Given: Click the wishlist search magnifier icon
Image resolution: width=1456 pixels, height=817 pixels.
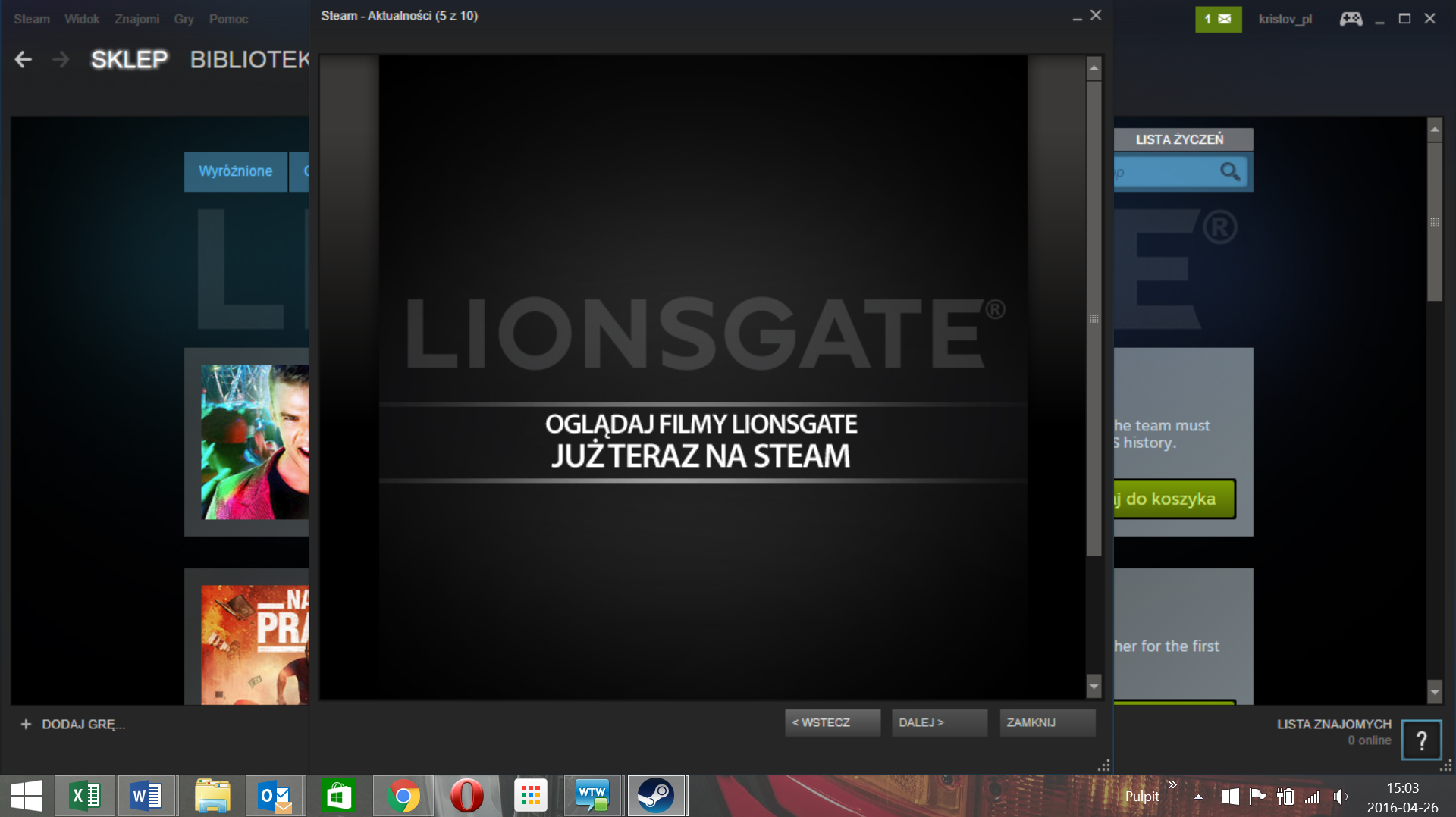Looking at the screenshot, I should 1230,172.
